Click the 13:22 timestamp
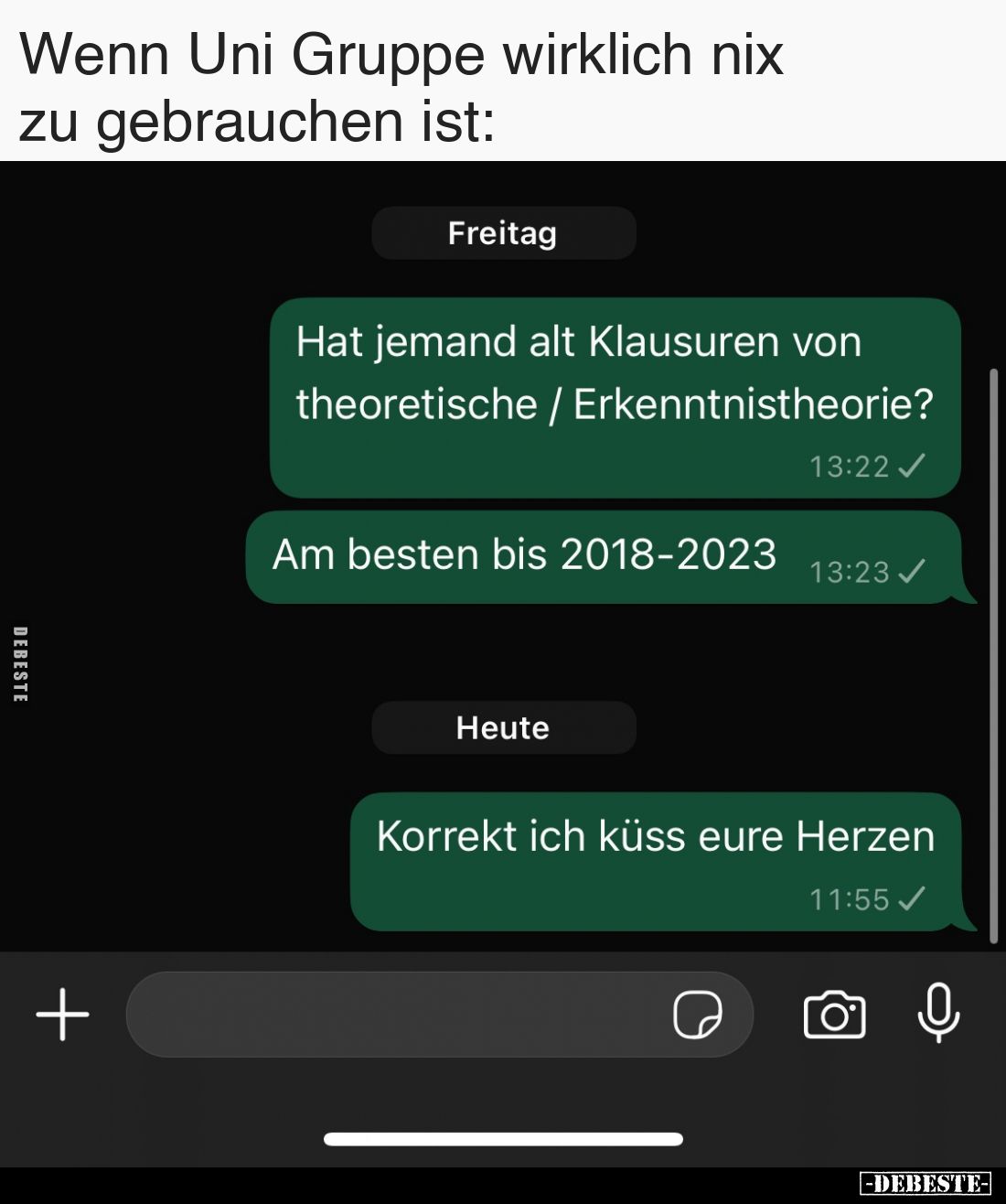The width and height of the screenshot is (1006, 1204). click(x=850, y=467)
